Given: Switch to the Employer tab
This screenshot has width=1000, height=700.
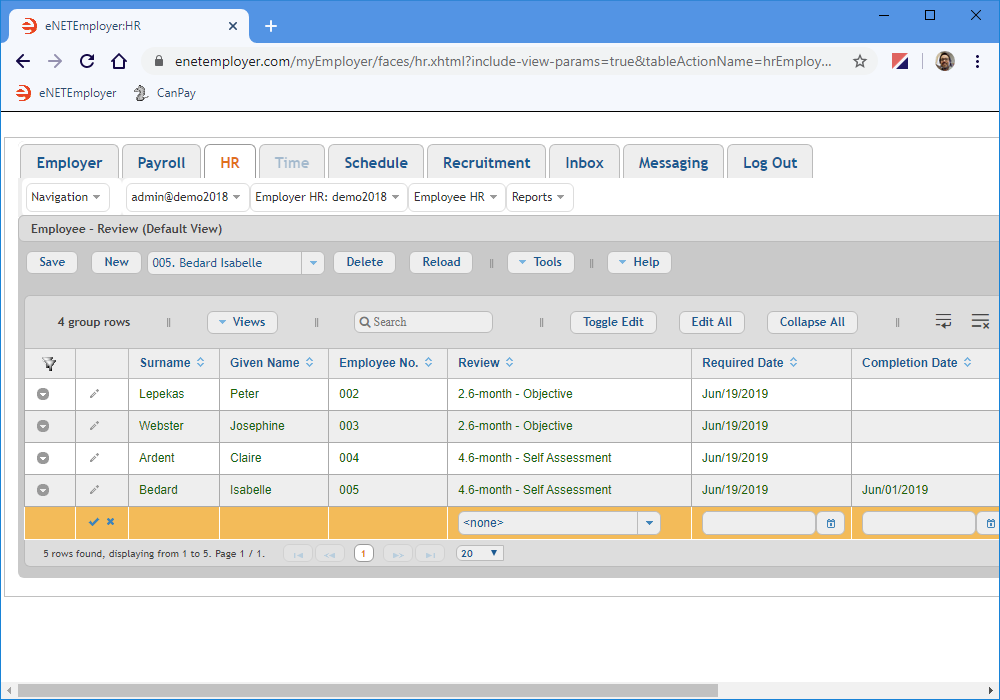Looking at the screenshot, I should [70, 163].
